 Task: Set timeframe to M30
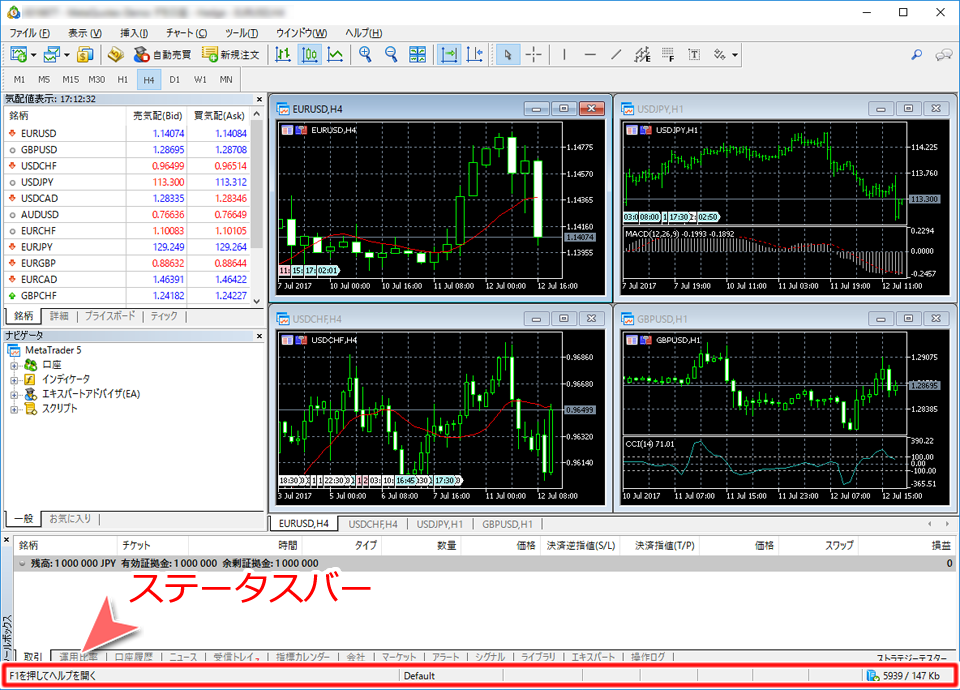pos(97,80)
